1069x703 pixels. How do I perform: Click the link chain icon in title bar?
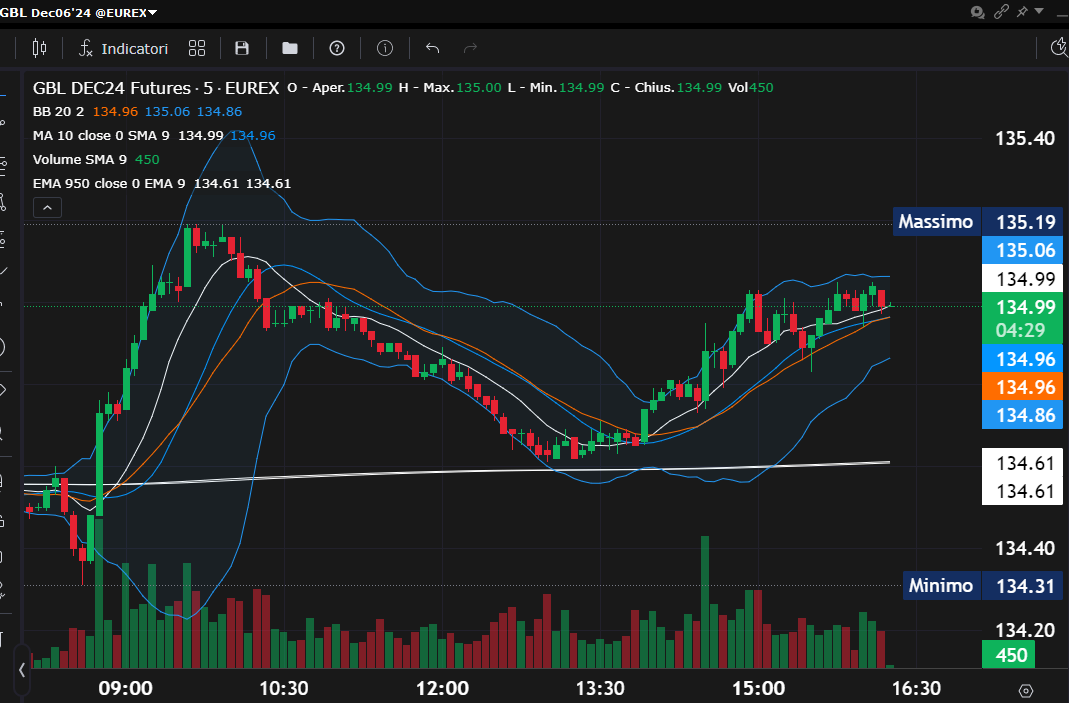pos(1001,12)
